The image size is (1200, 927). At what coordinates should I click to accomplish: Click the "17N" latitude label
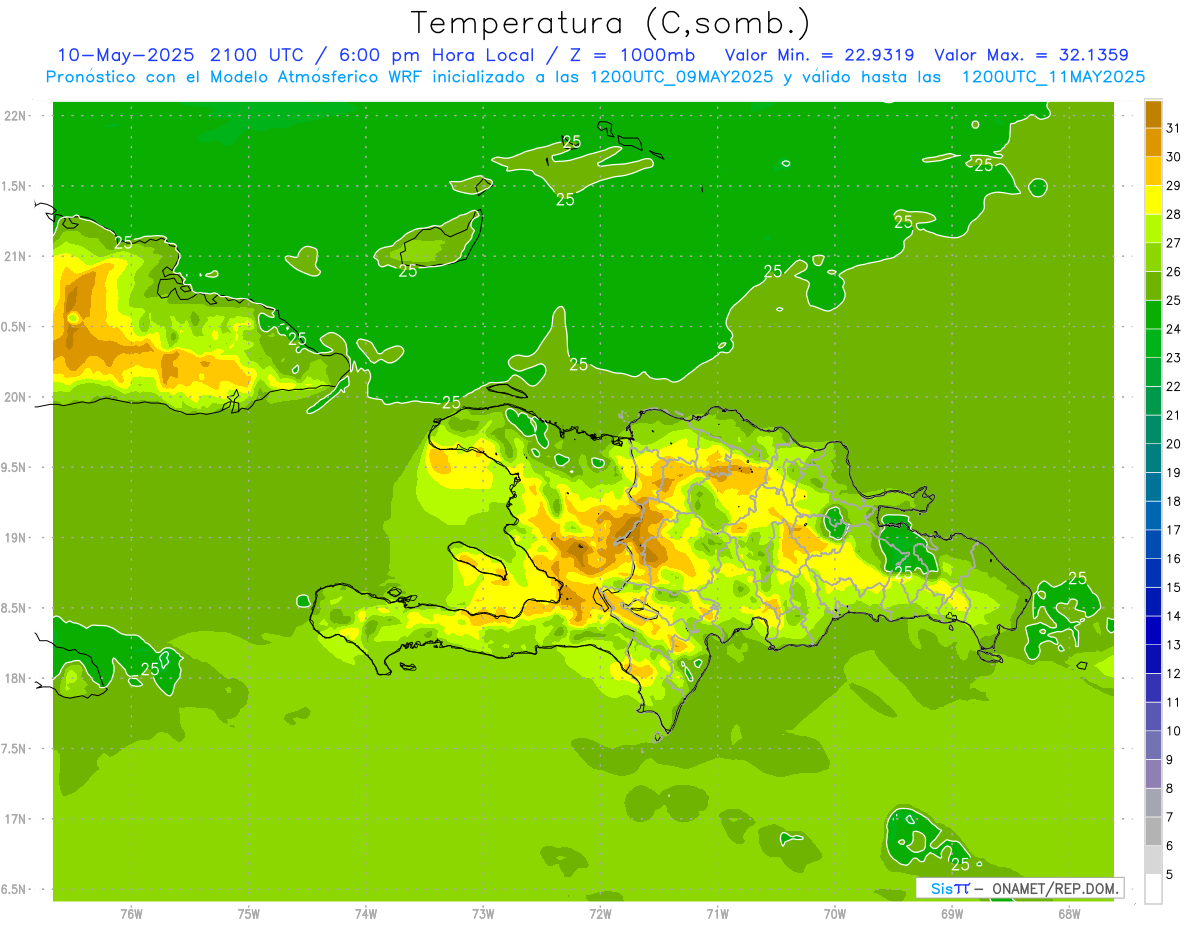click(15, 819)
